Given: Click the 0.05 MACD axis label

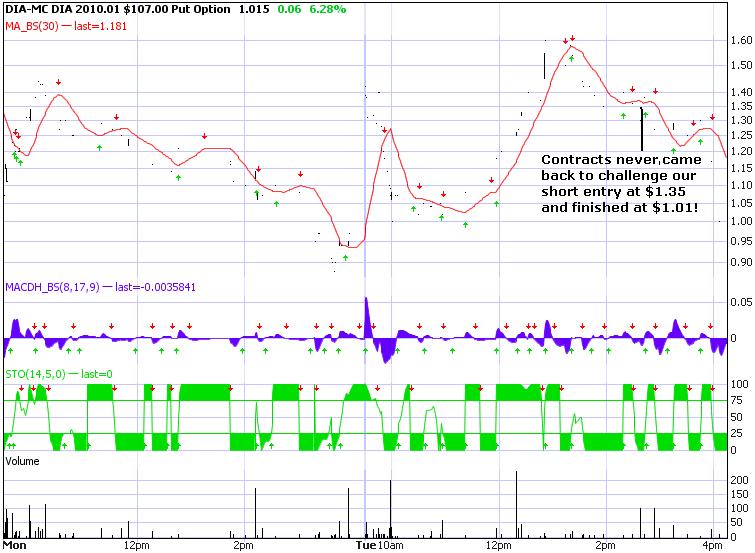Looking at the screenshot, I should tap(740, 301).
